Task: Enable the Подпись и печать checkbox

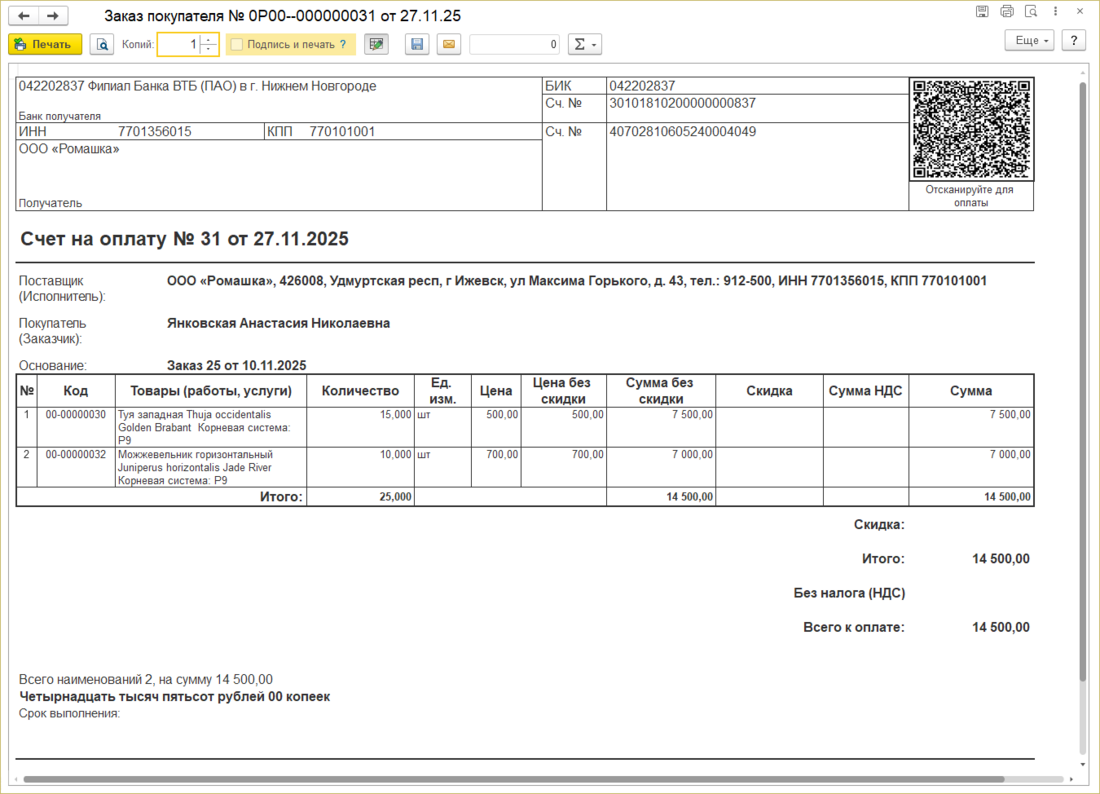Action: (237, 44)
